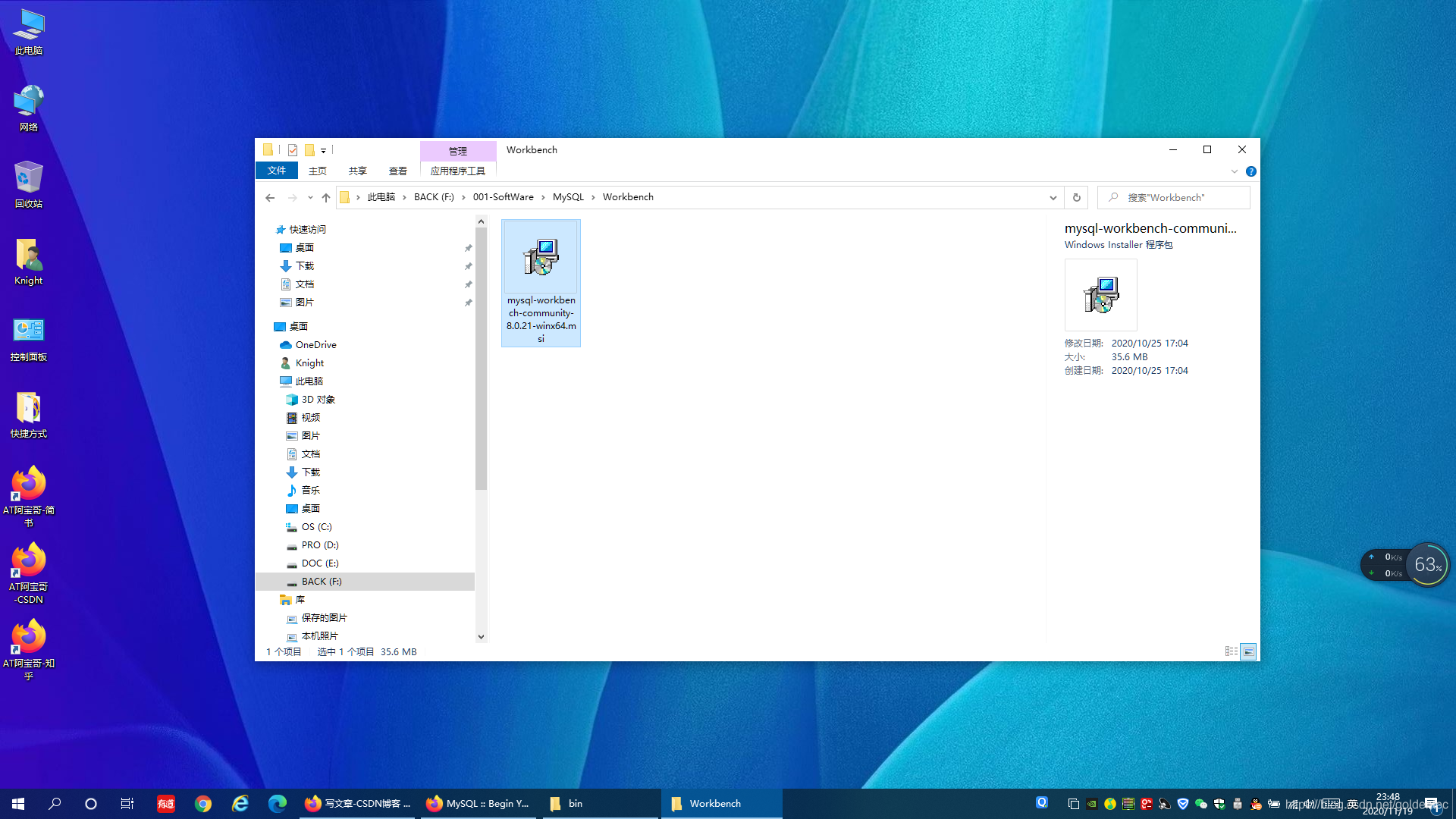Click the Up one level arrow

tap(326, 197)
